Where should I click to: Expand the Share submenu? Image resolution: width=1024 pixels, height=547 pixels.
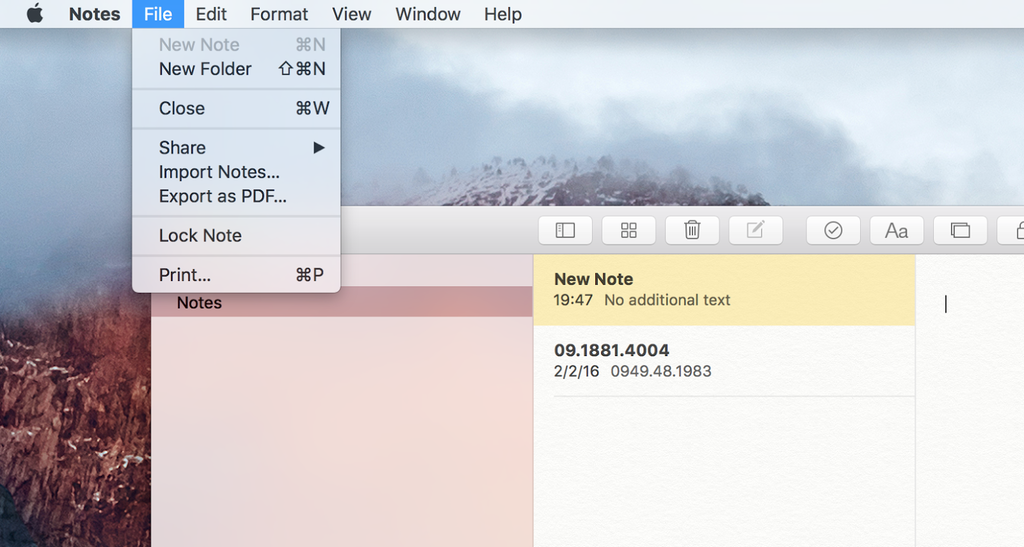click(x=236, y=148)
